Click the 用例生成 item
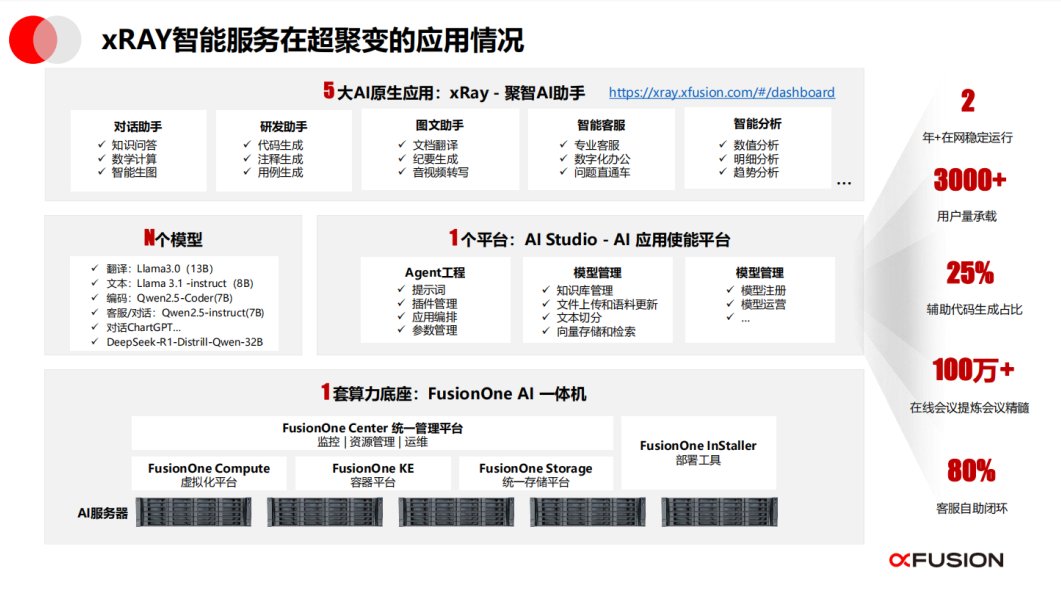1061x596 pixels. pos(280,173)
